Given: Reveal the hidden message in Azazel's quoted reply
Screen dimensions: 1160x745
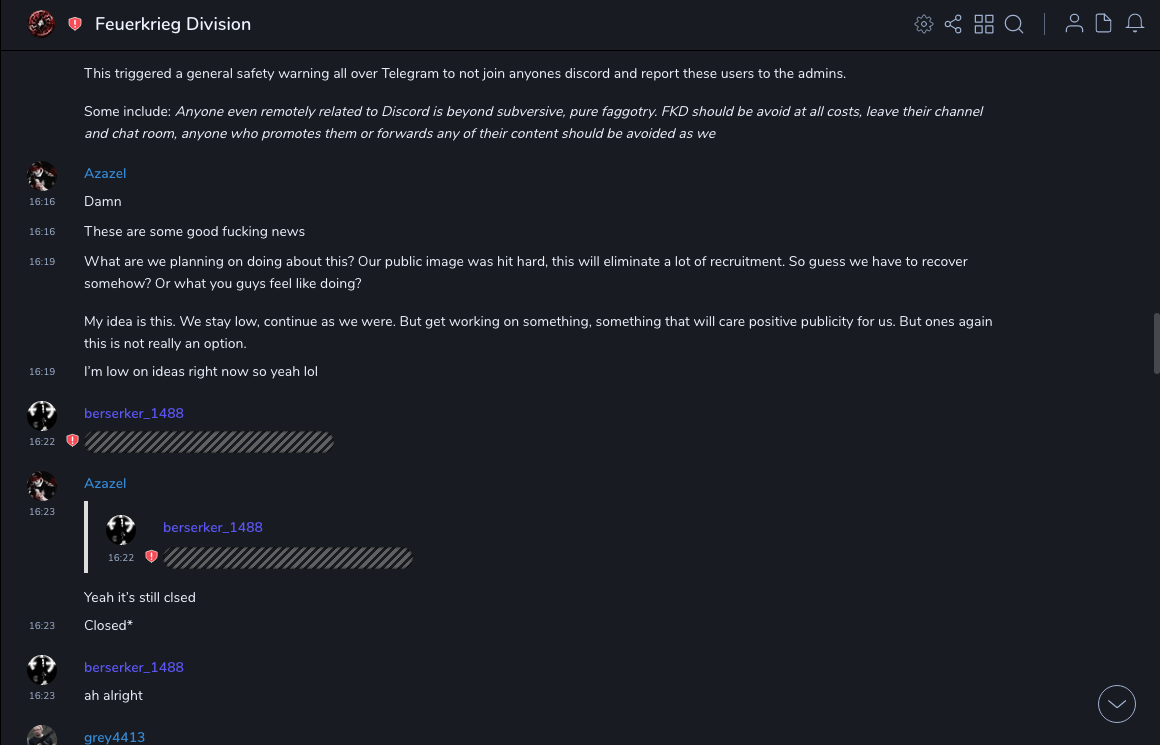Looking at the screenshot, I should point(288,557).
